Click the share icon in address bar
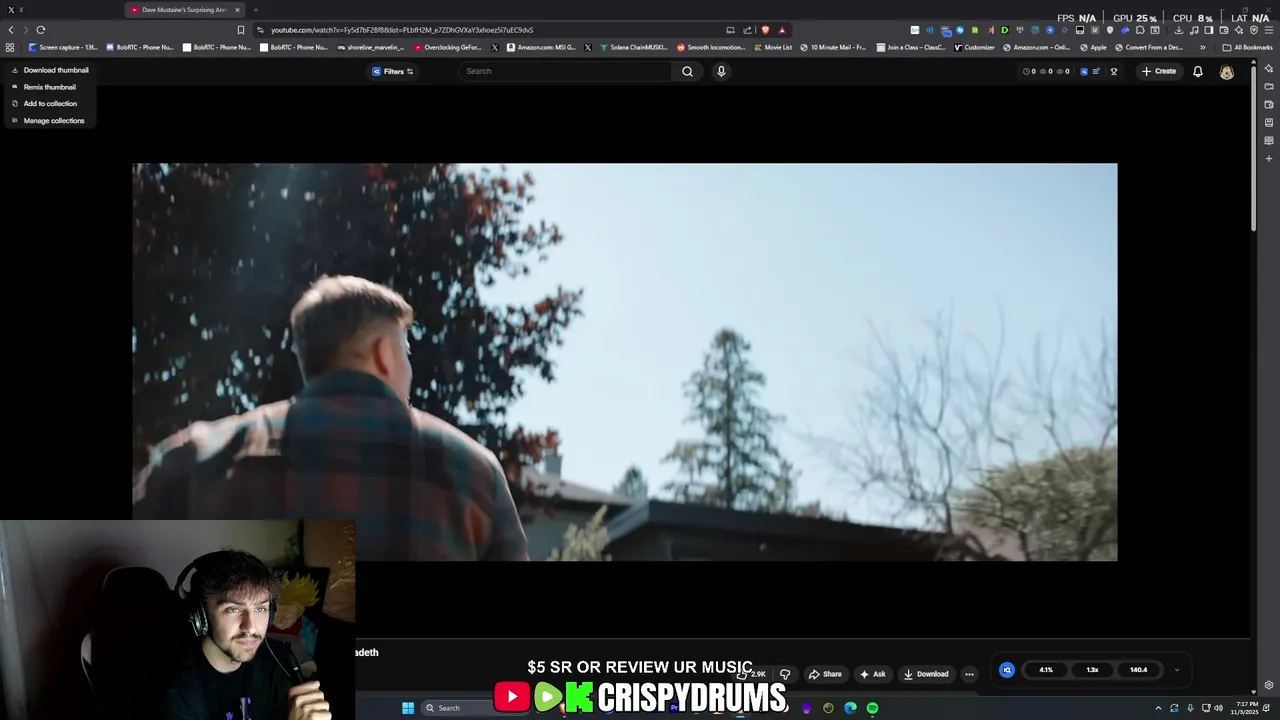1280x720 pixels. tap(747, 30)
